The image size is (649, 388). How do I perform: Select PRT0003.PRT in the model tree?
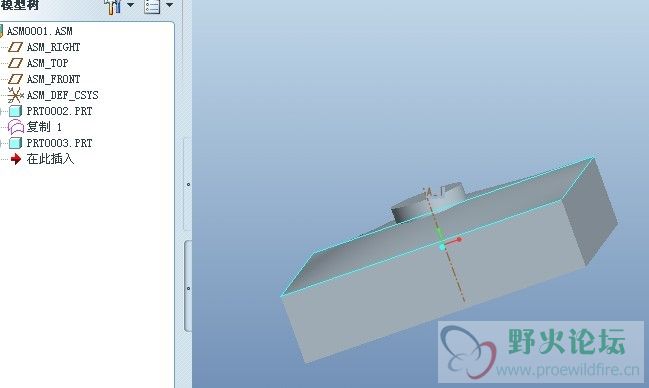click(x=59, y=143)
